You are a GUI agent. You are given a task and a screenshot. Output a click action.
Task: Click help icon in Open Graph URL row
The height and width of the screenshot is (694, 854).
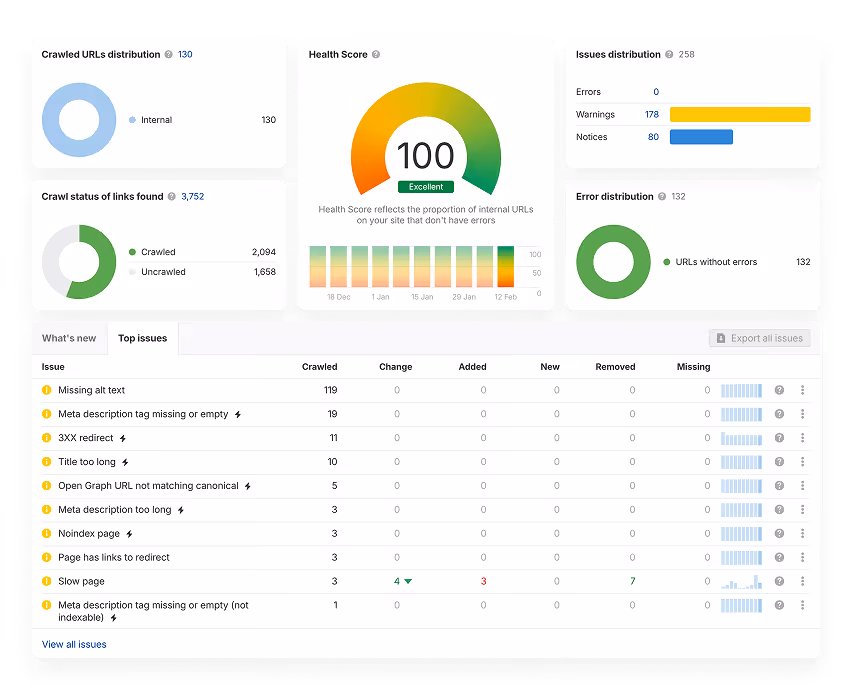point(779,486)
